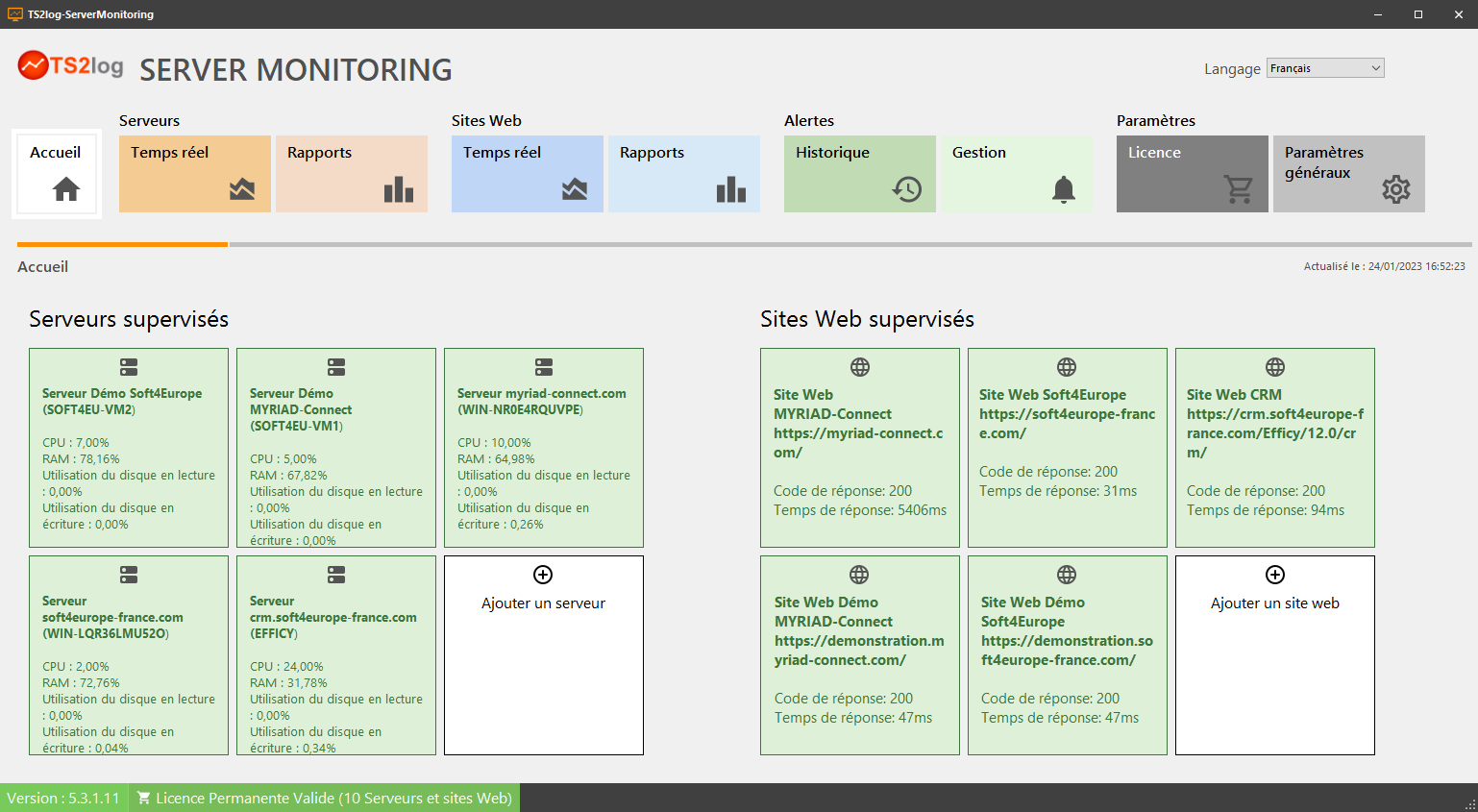Click the bar chart icon on Serveurs Rapports
This screenshot has width=1478, height=812.
point(399,189)
